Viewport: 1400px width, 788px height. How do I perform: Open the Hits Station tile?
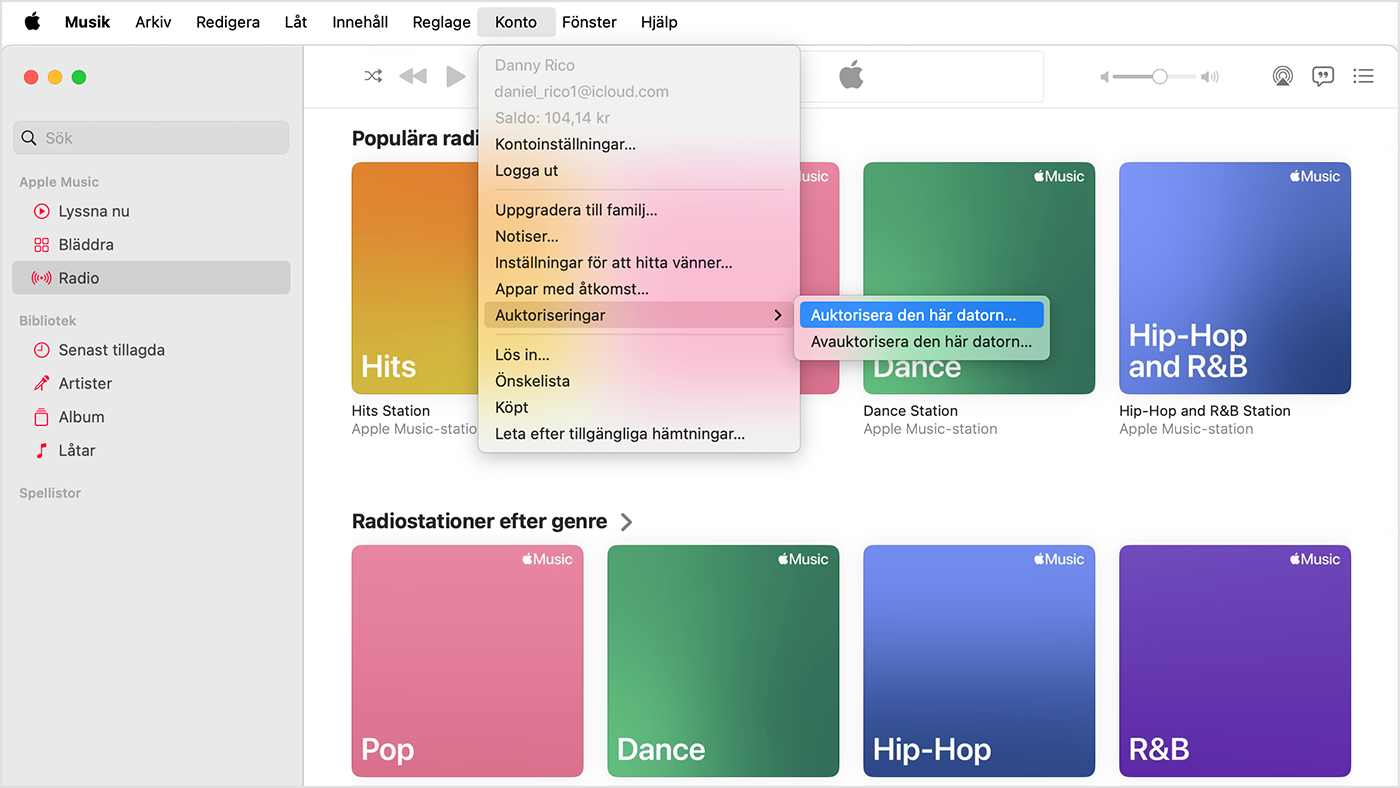click(x=415, y=278)
